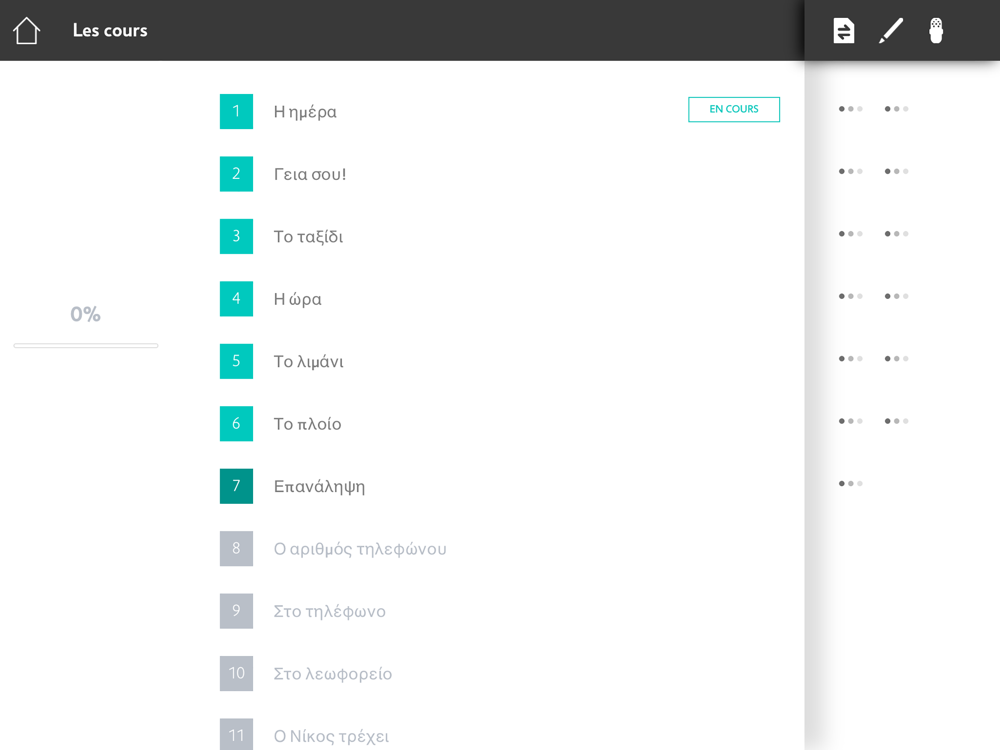This screenshot has width=1000, height=750.
Task: Click the 0% progress label
Action: (85, 314)
